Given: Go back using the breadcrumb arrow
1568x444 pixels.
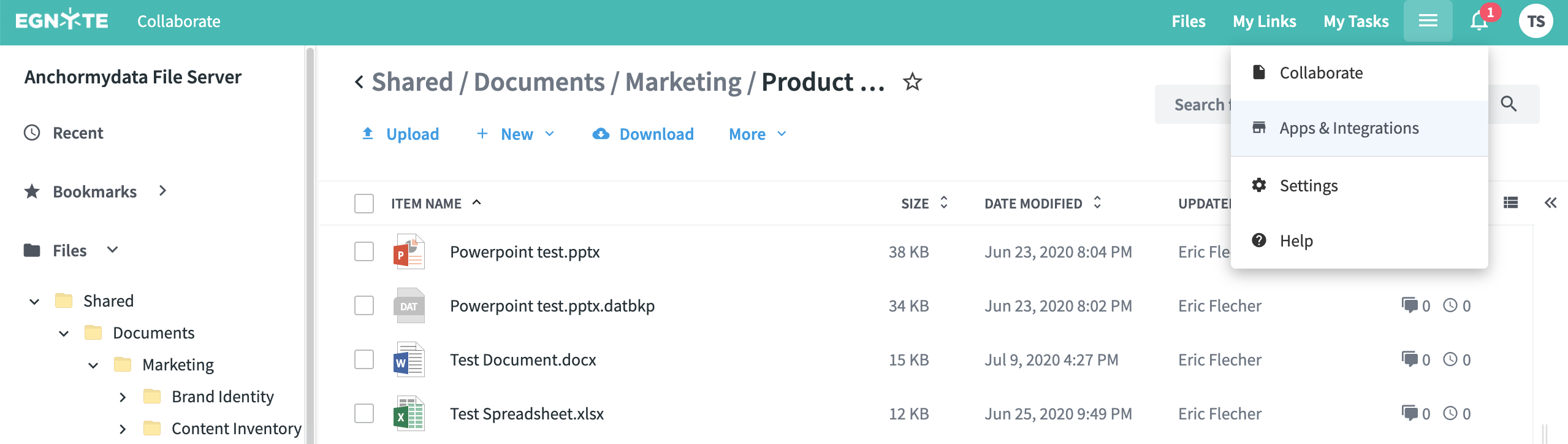Looking at the screenshot, I should pos(359,82).
